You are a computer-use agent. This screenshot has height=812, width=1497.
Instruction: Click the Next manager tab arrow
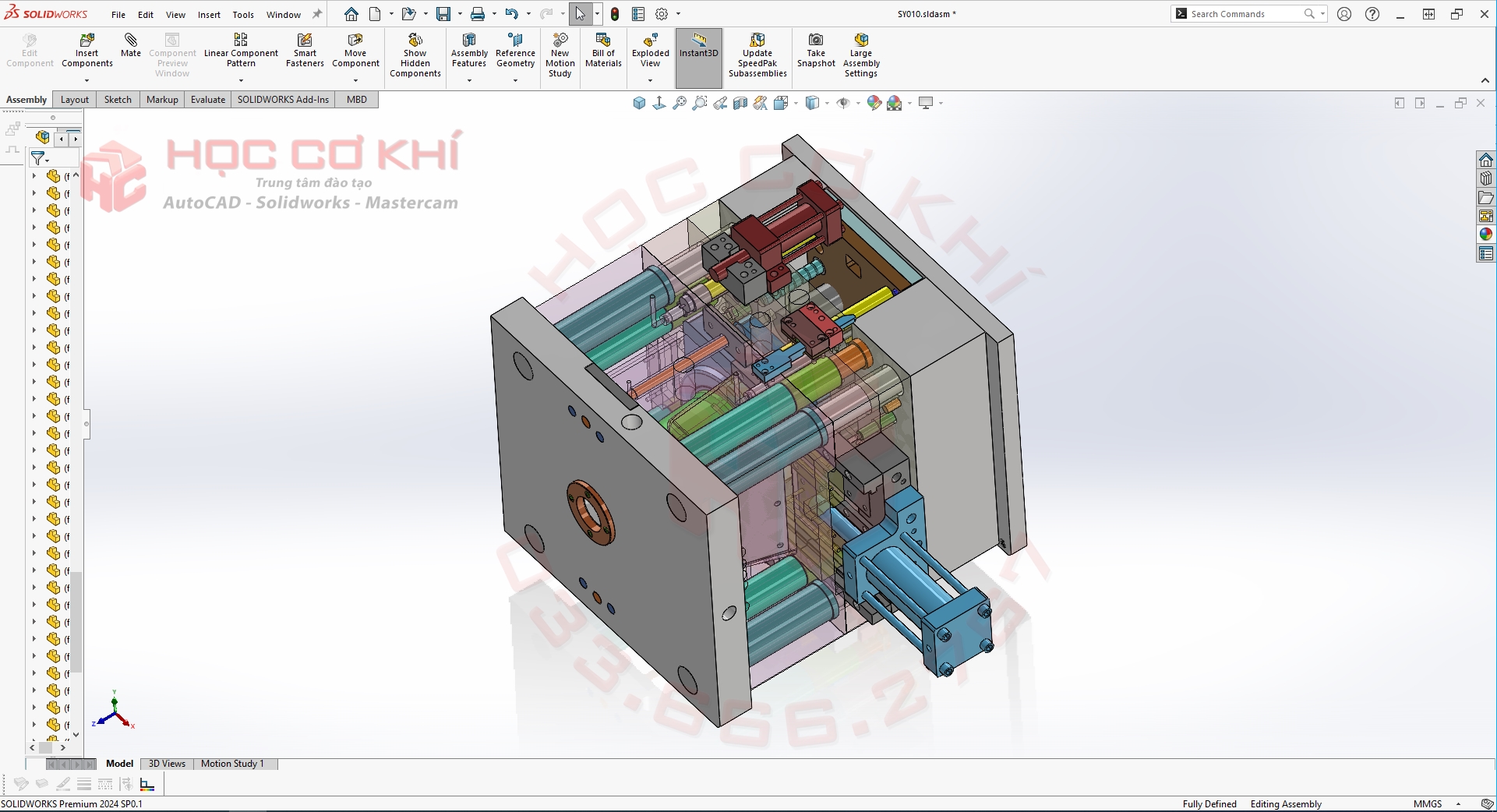[75, 139]
